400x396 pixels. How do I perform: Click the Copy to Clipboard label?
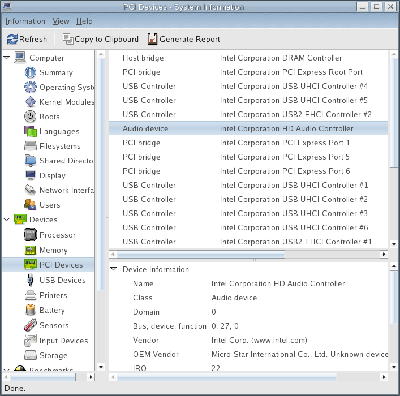click(x=106, y=39)
